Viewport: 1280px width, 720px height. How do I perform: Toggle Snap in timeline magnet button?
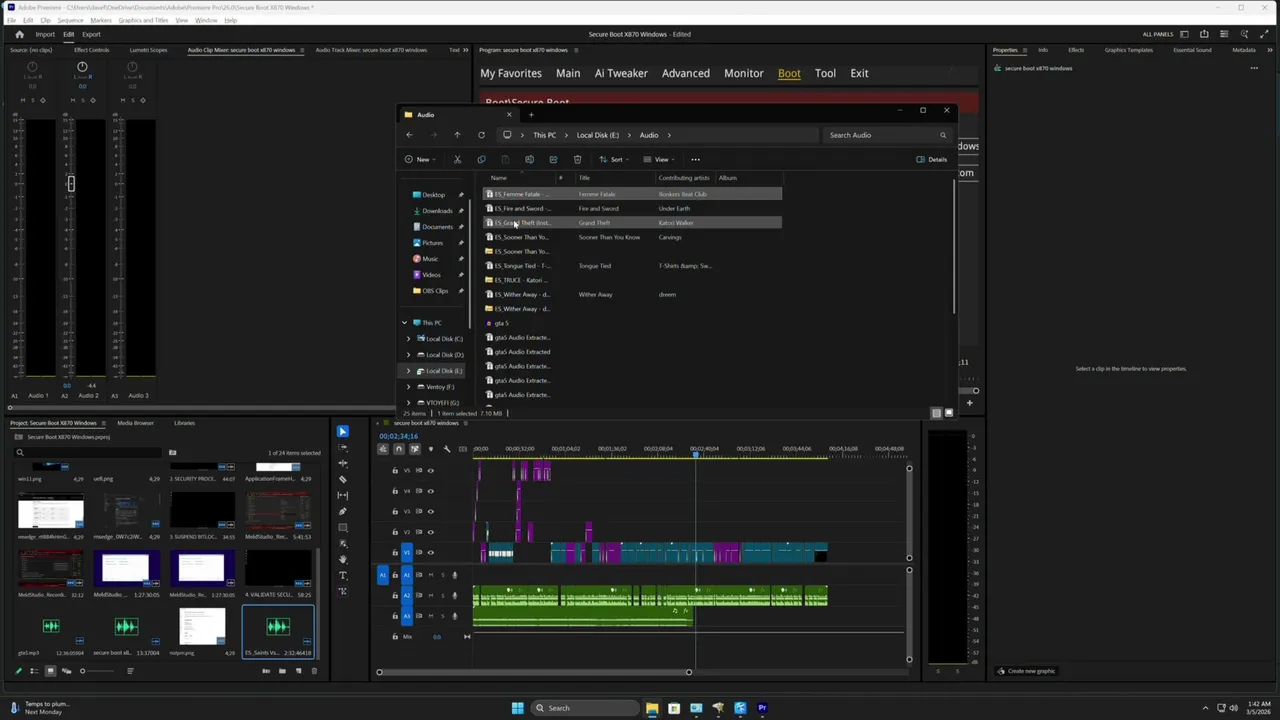point(399,449)
